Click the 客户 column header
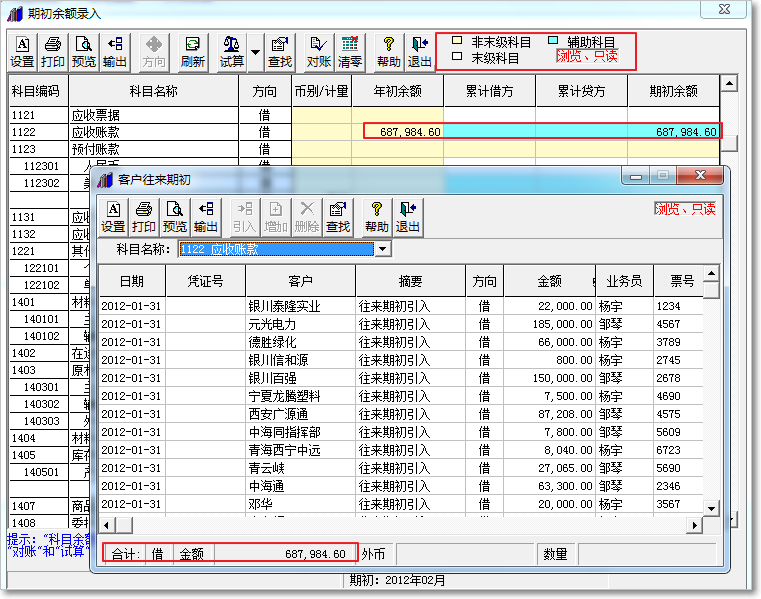 (300, 282)
